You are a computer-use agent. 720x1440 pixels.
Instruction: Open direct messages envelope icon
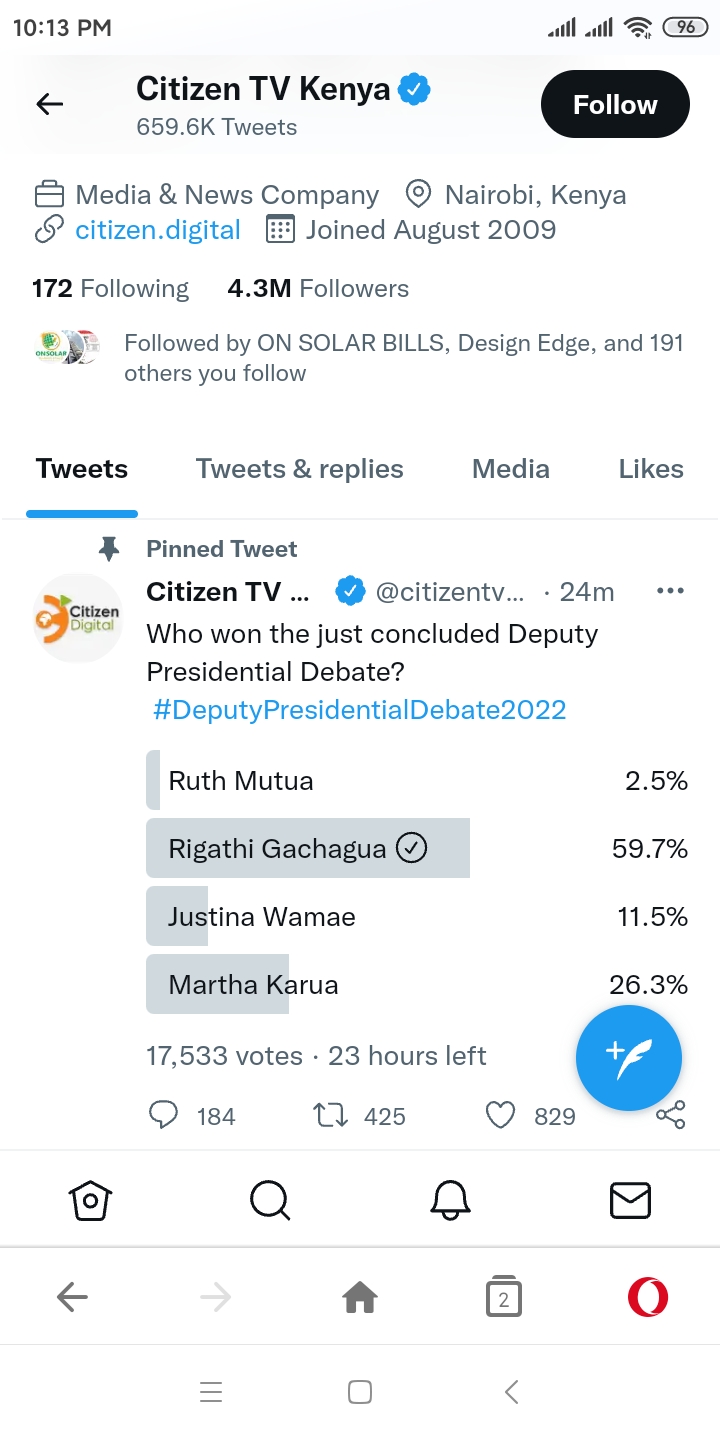point(630,1199)
